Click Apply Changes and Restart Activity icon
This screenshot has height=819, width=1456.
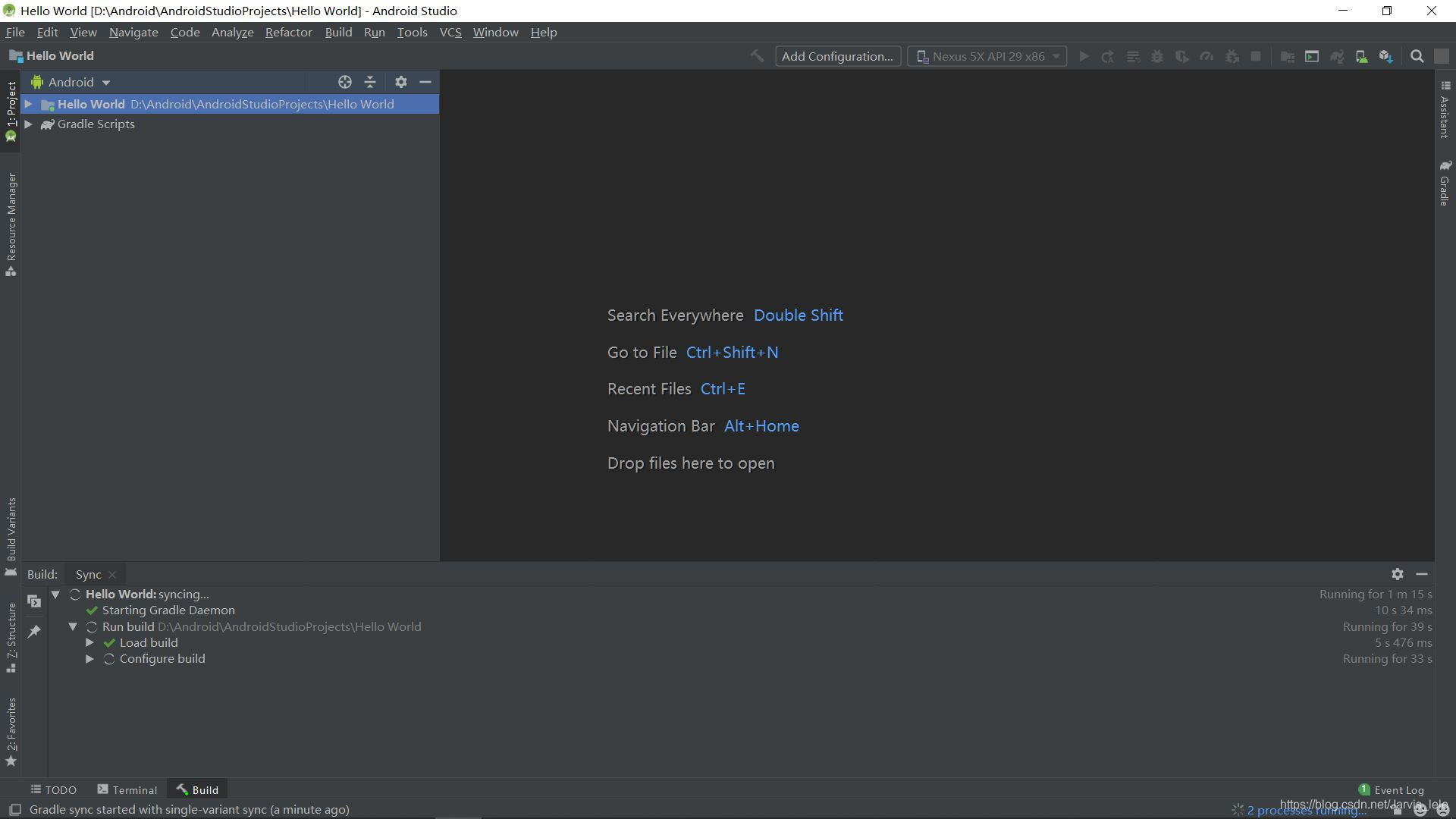[1108, 56]
